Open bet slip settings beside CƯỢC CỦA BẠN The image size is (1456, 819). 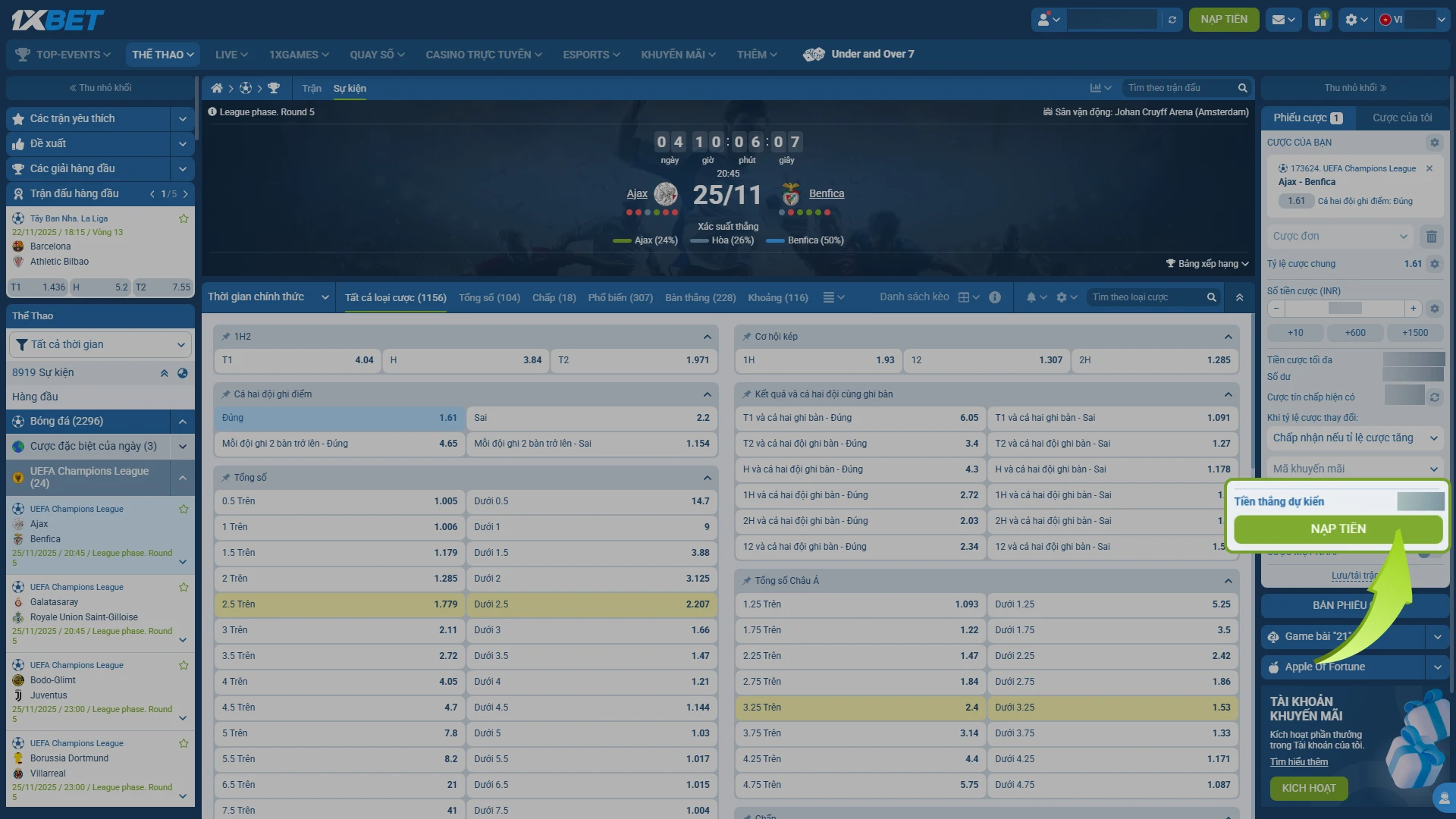click(1434, 143)
